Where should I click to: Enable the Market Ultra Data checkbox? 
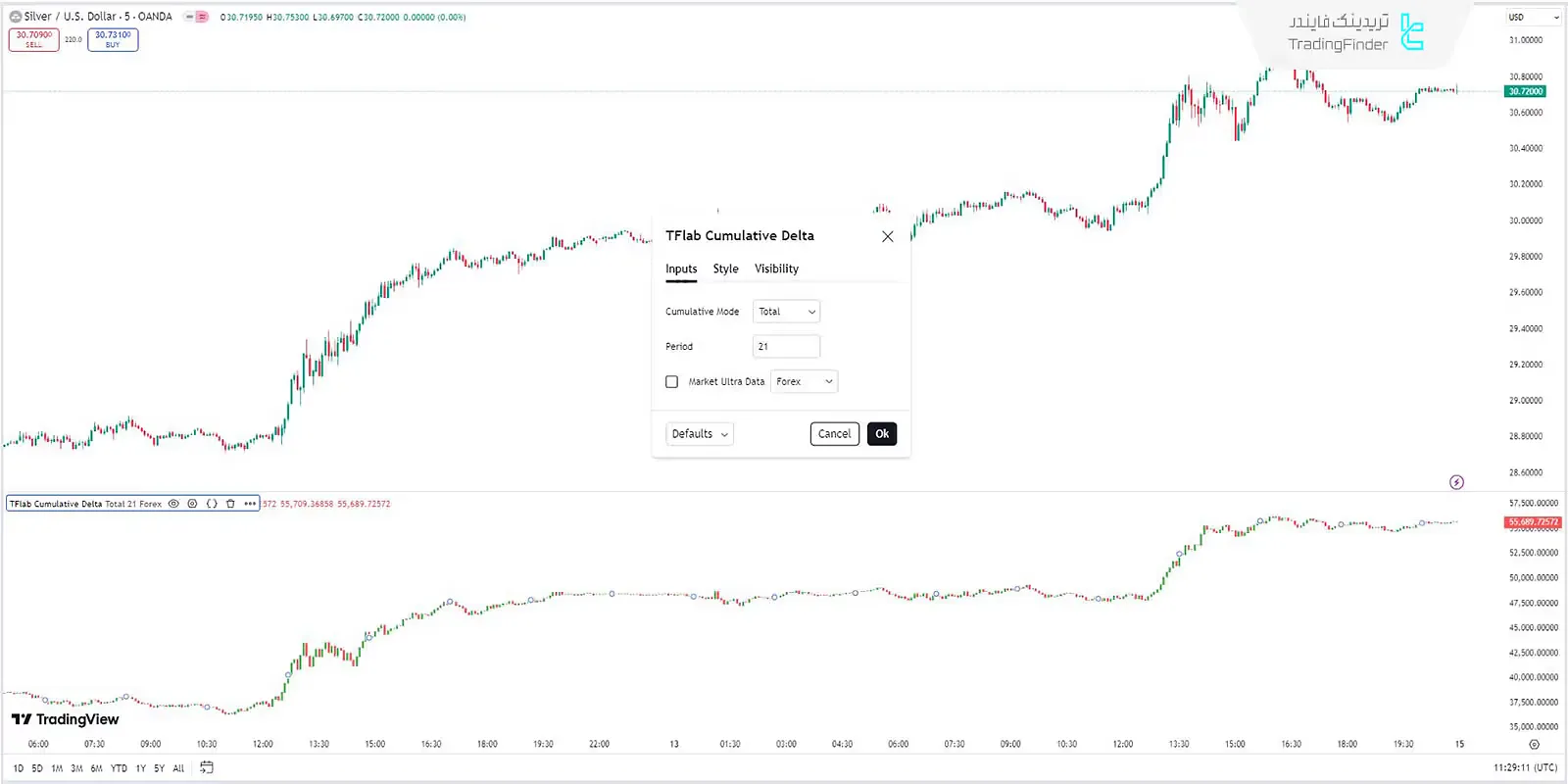pos(671,382)
